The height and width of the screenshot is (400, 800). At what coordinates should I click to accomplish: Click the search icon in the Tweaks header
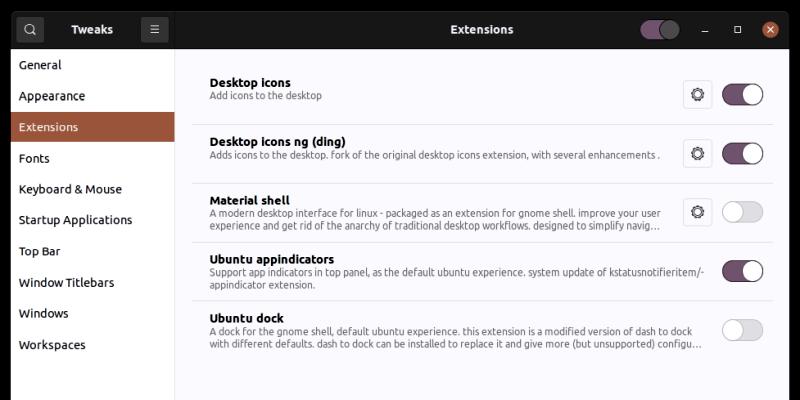pyautogui.click(x=30, y=30)
